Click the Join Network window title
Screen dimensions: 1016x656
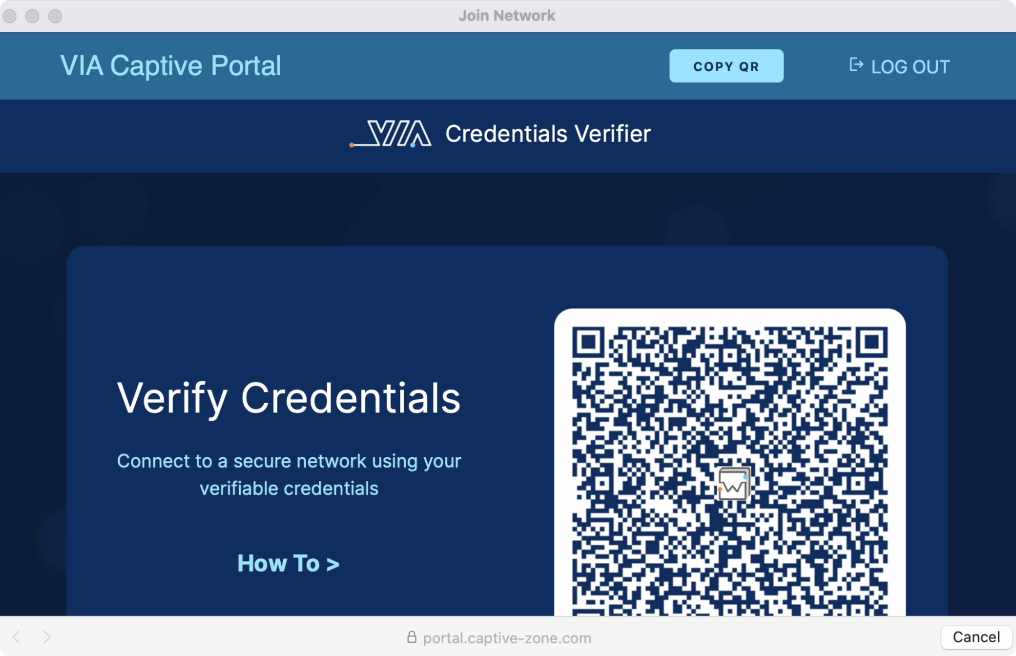click(x=507, y=16)
